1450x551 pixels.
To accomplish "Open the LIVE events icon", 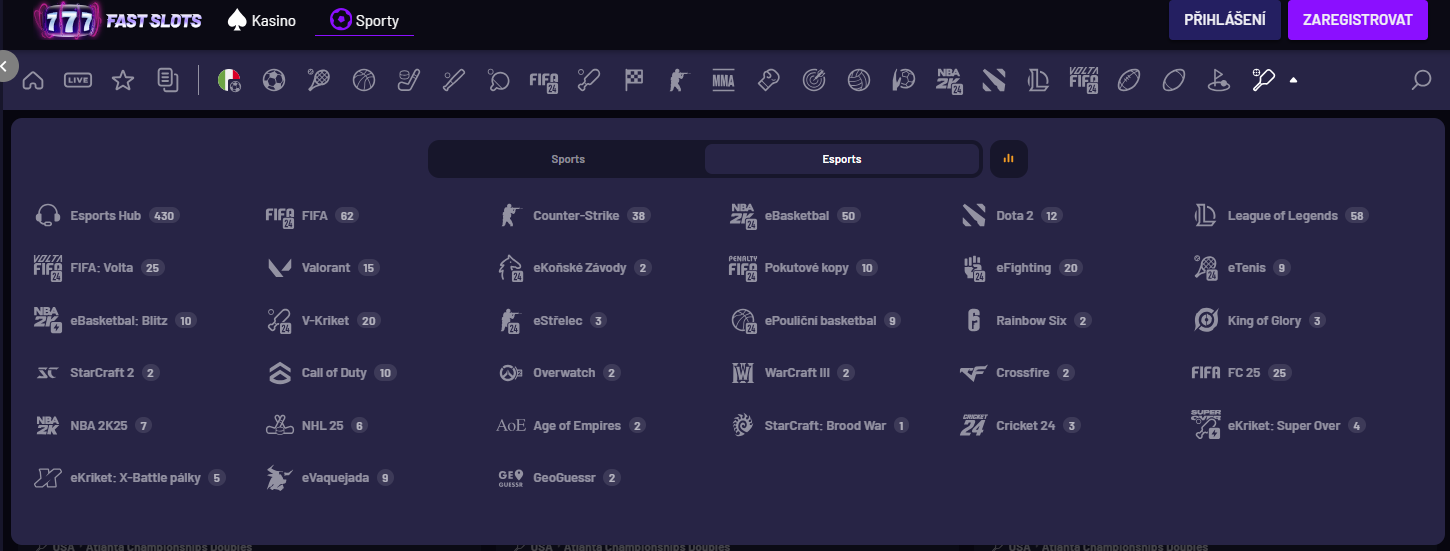I will [x=78, y=81].
